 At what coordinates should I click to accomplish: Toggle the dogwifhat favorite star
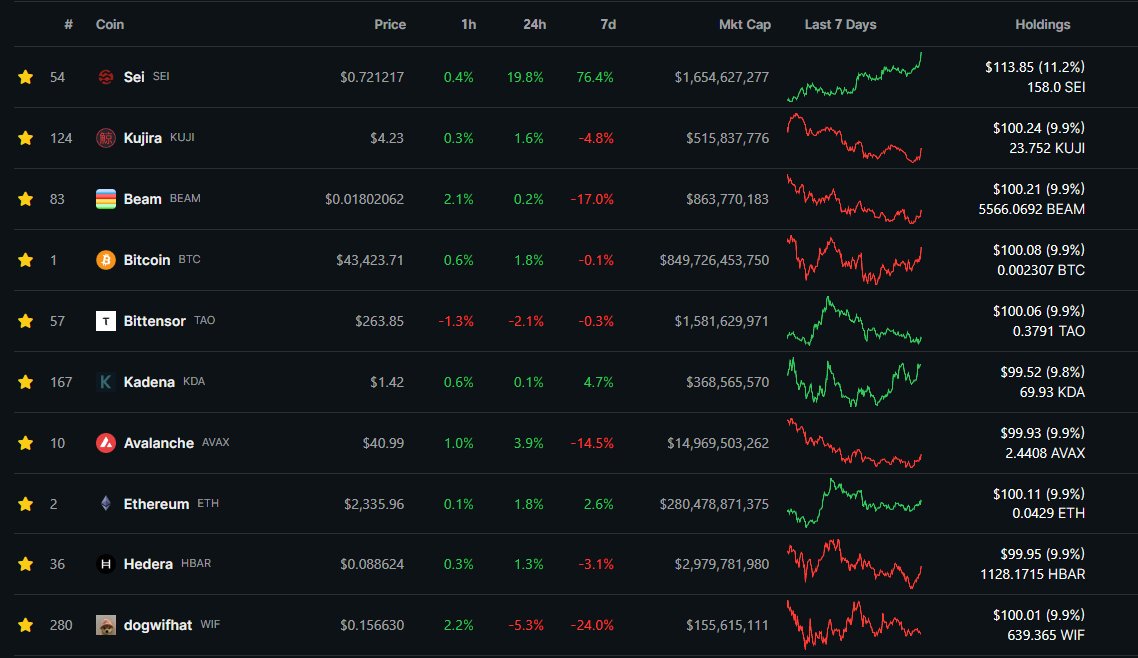tap(25, 625)
